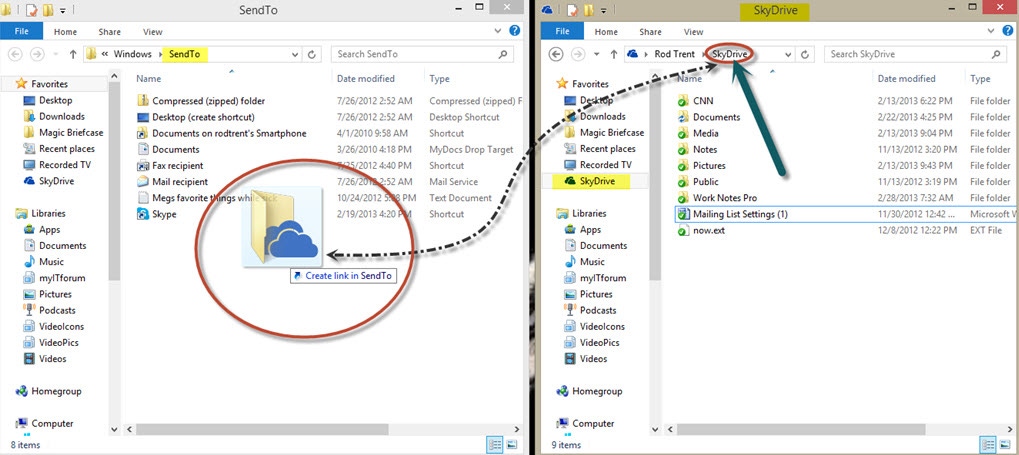
Task: Open View tab in SendTo window
Action: [x=153, y=32]
